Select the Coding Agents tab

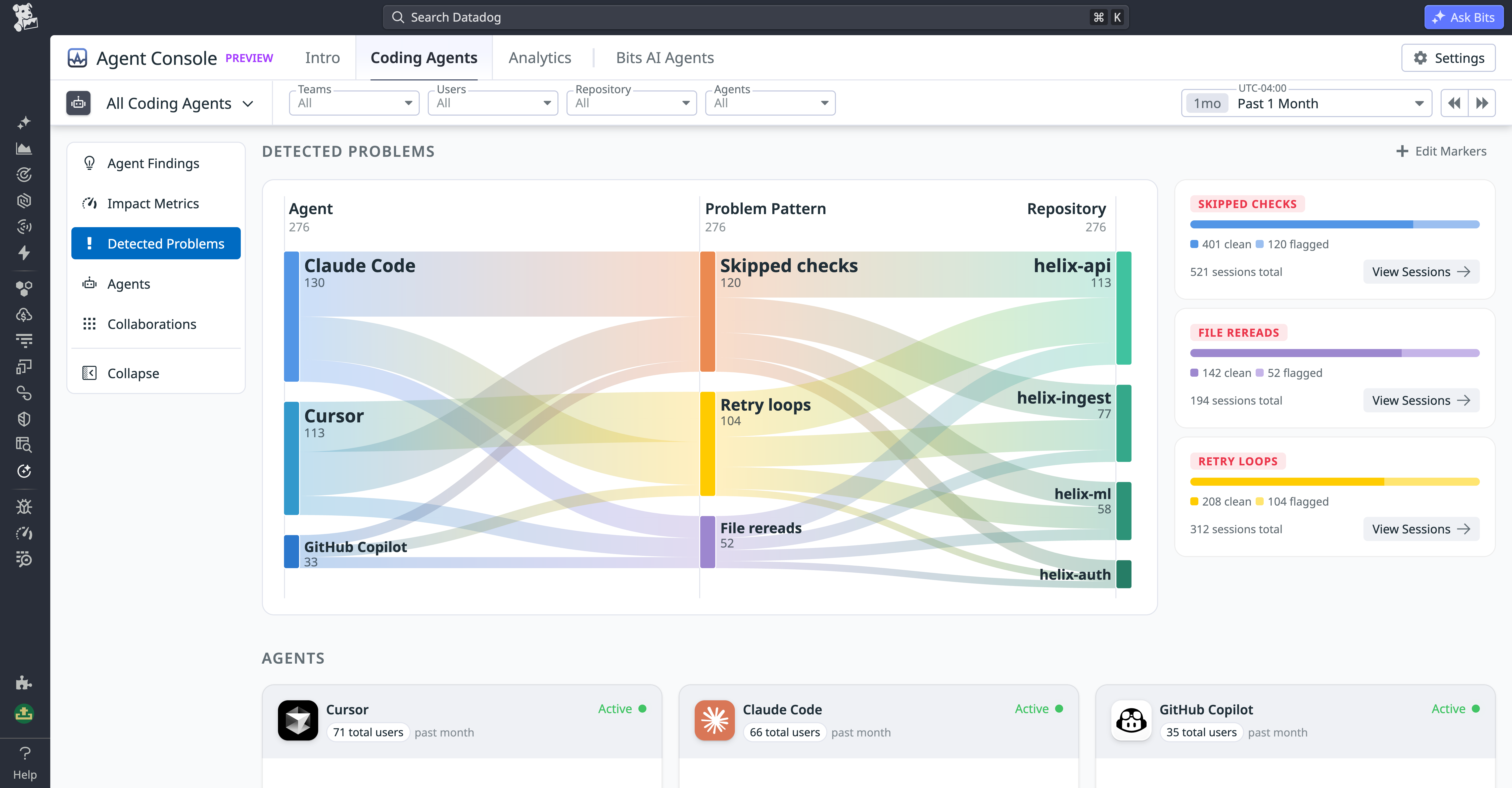point(424,58)
